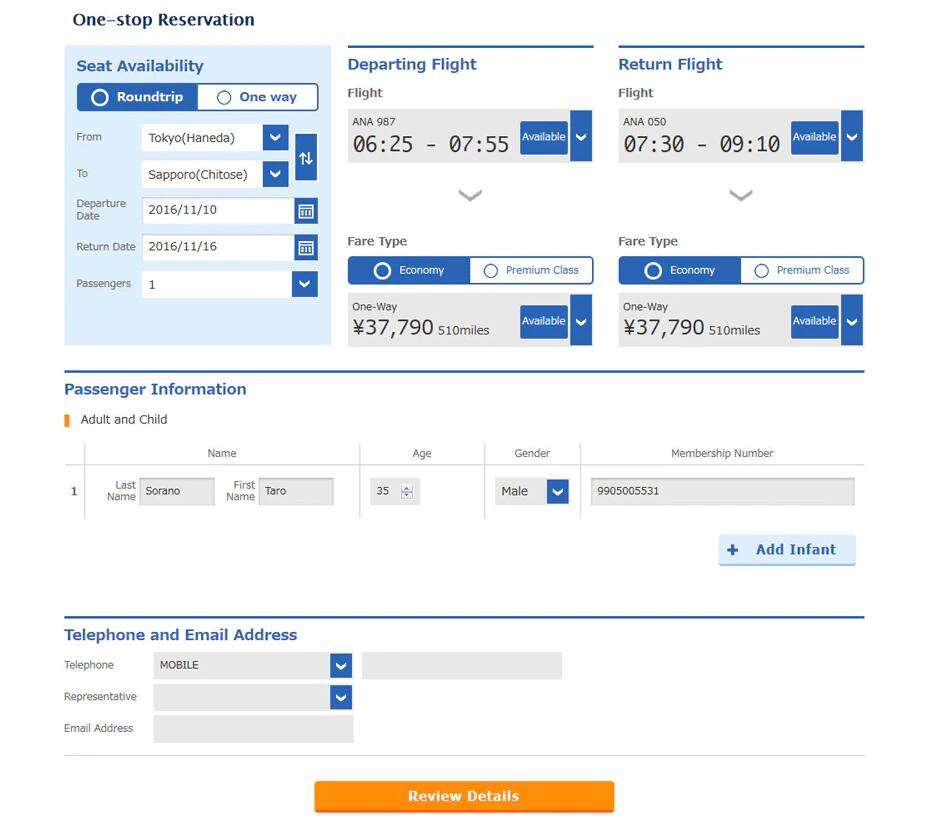
Task: Expand details for departing flight ANA 987
Action: tap(470, 194)
